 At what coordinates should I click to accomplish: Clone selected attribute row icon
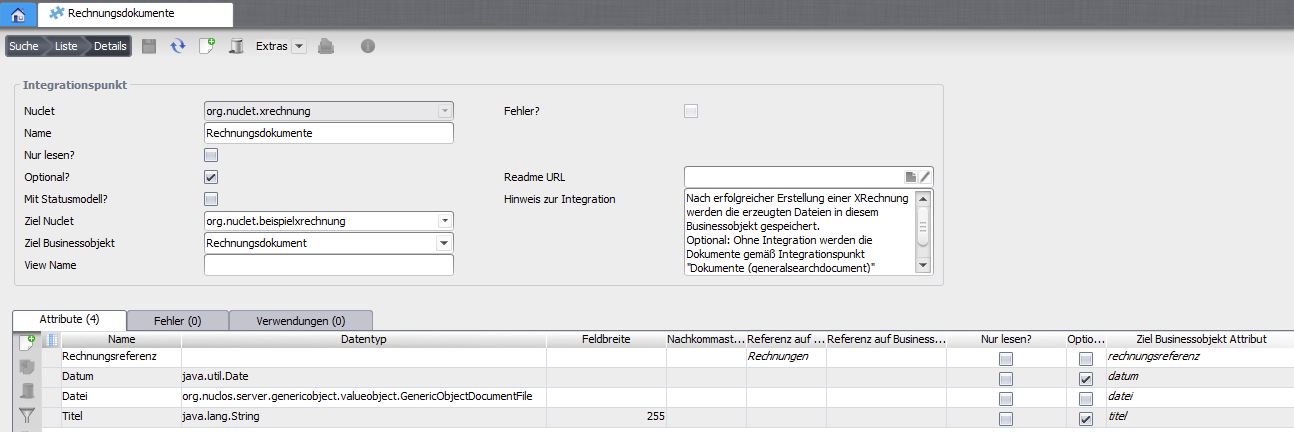(x=28, y=366)
